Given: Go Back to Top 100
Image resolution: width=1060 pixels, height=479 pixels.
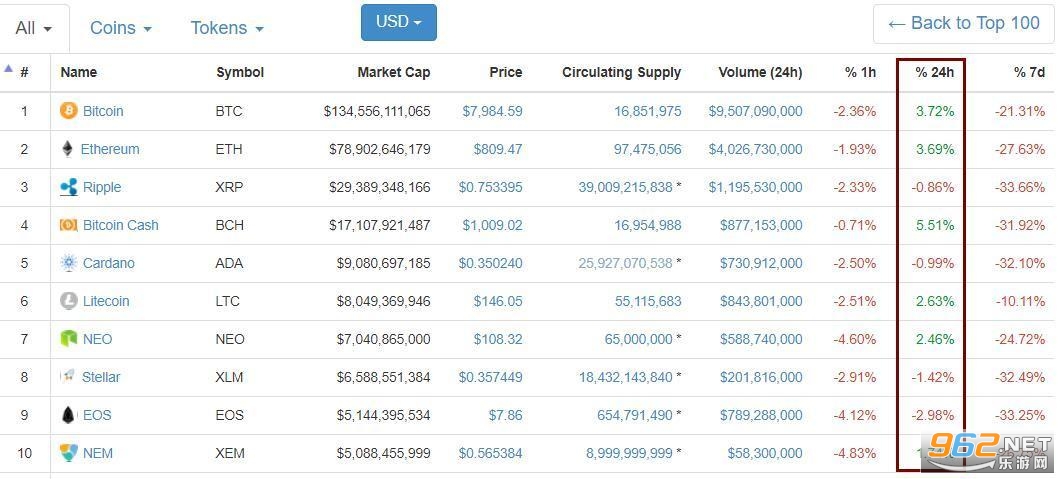Looking at the screenshot, I should (963, 24).
